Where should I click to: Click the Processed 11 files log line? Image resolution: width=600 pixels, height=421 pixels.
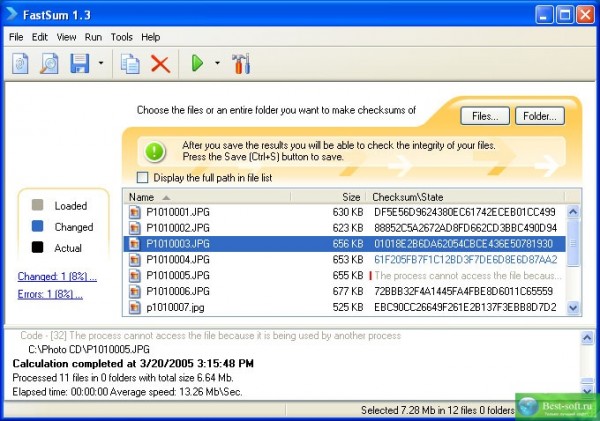[x=123, y=378]
